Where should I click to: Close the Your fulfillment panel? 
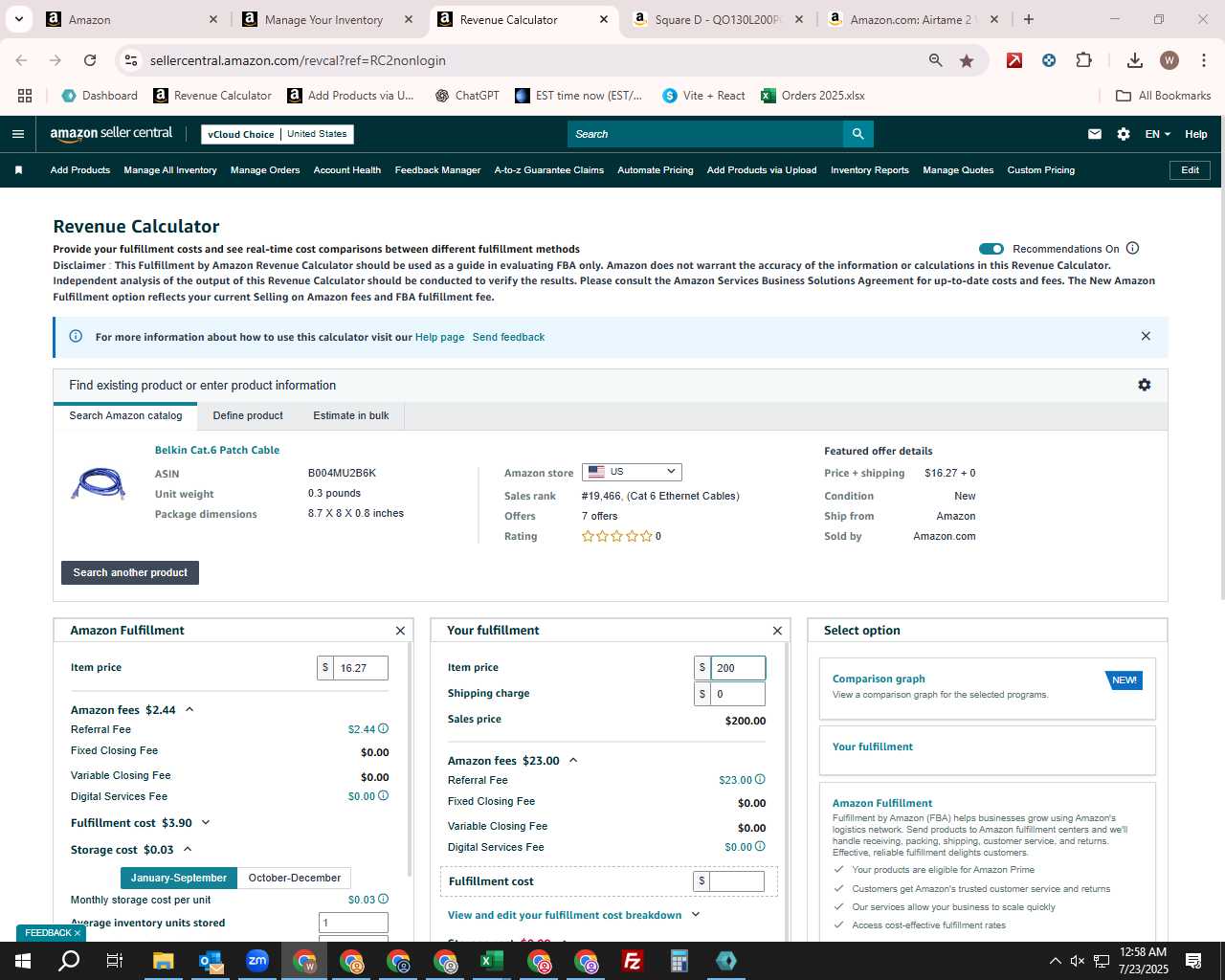pos(777,631)
